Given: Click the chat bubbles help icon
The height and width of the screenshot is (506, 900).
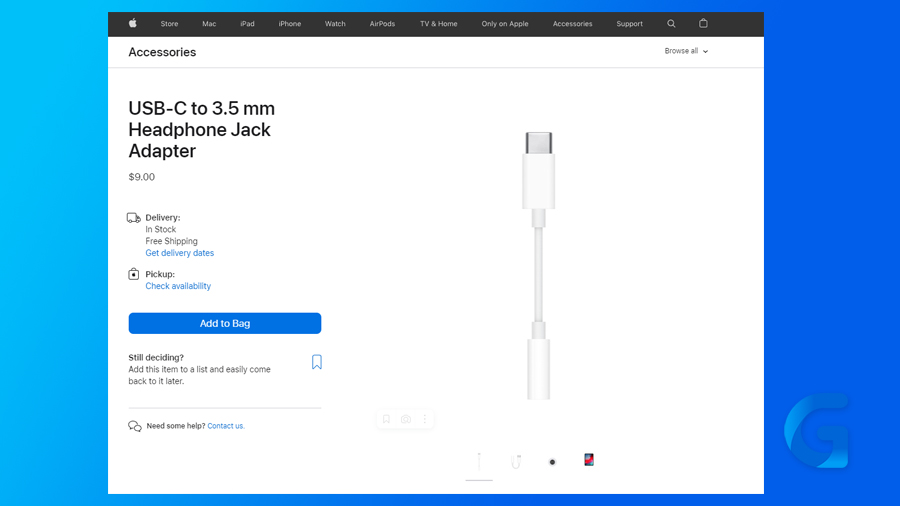Looking at the screenshot, I should pos(135,426).
